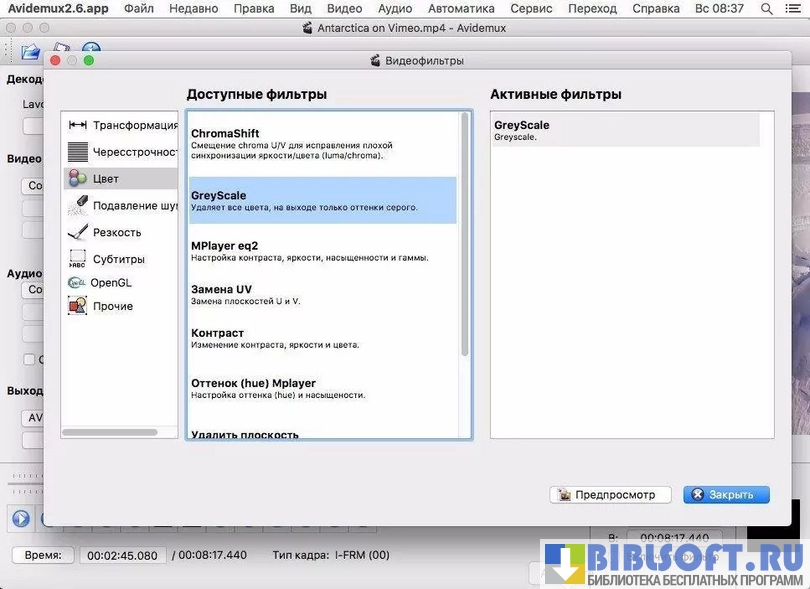This screenshot has height=589, width=810.
Task: Select GreyScale in the active filters list
Action: point(626,130)
